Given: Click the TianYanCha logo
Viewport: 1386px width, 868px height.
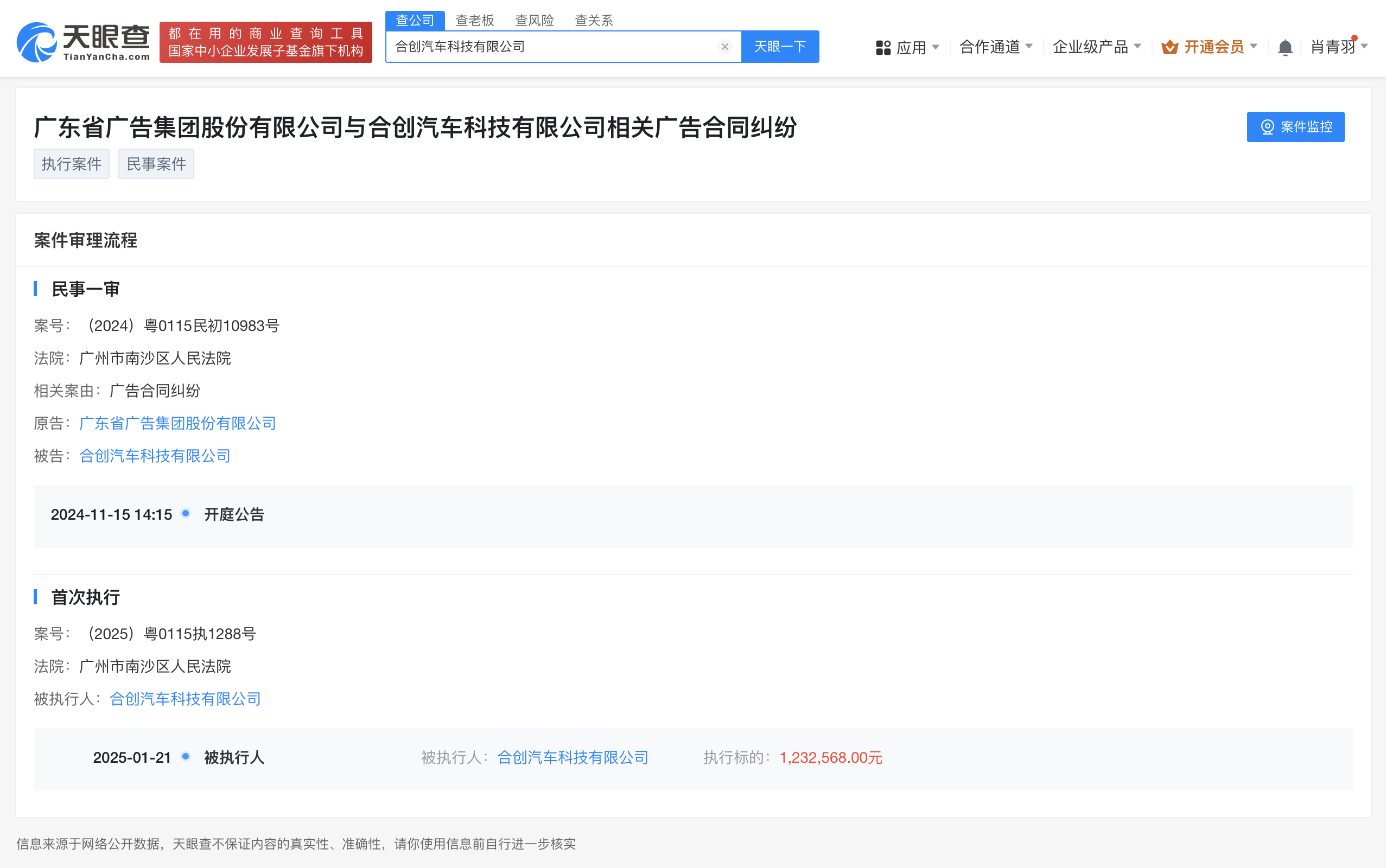Looking at the screenshot, I should (x=83, y=42).
